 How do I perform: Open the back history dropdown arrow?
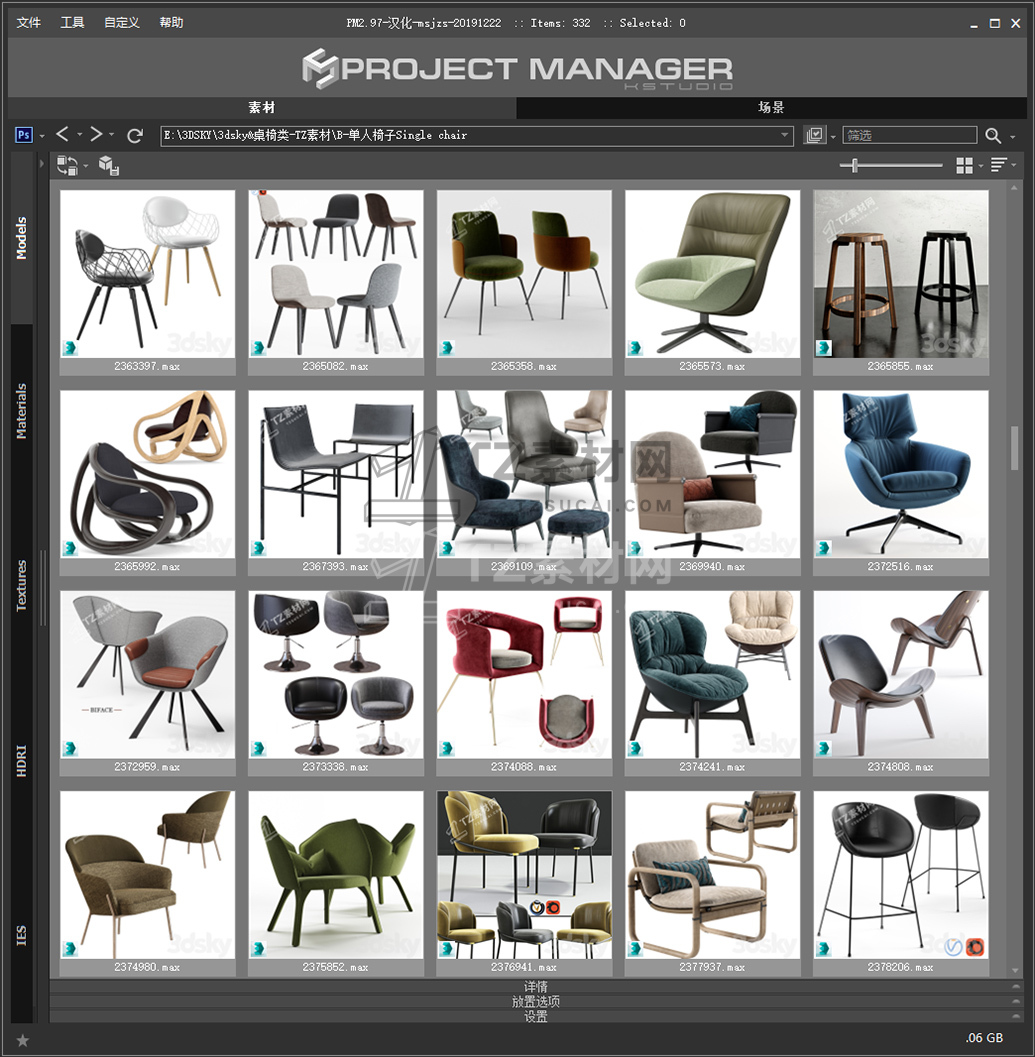79,135
